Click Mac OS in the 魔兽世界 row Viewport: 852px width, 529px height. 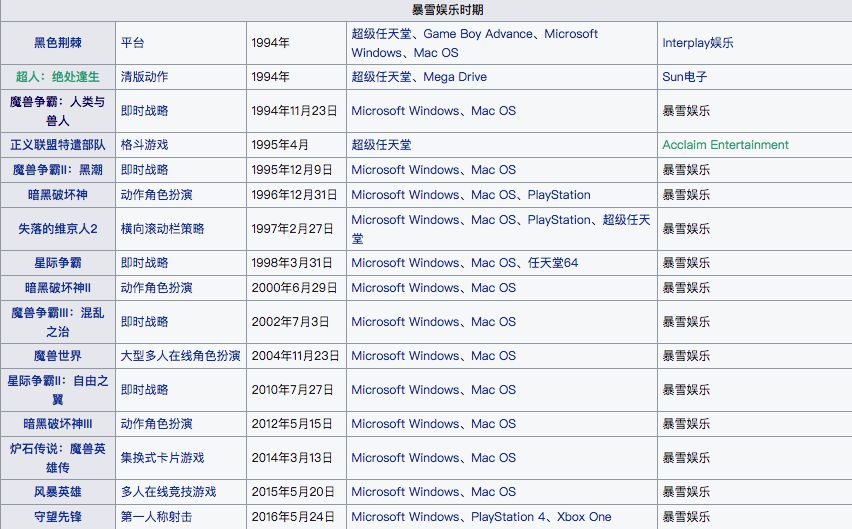pyautogui.click(x=493, y=356)
